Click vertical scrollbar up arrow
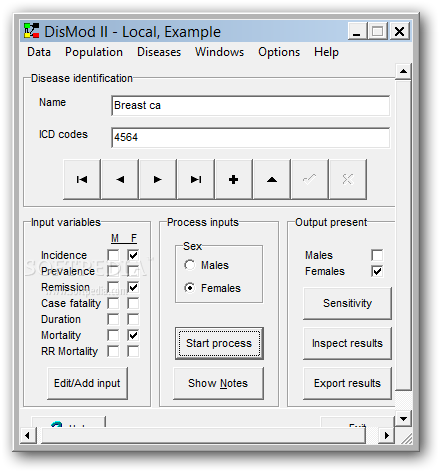Image resolution: width=440 pixels, height=472 pixels. [x=403, y=71]
